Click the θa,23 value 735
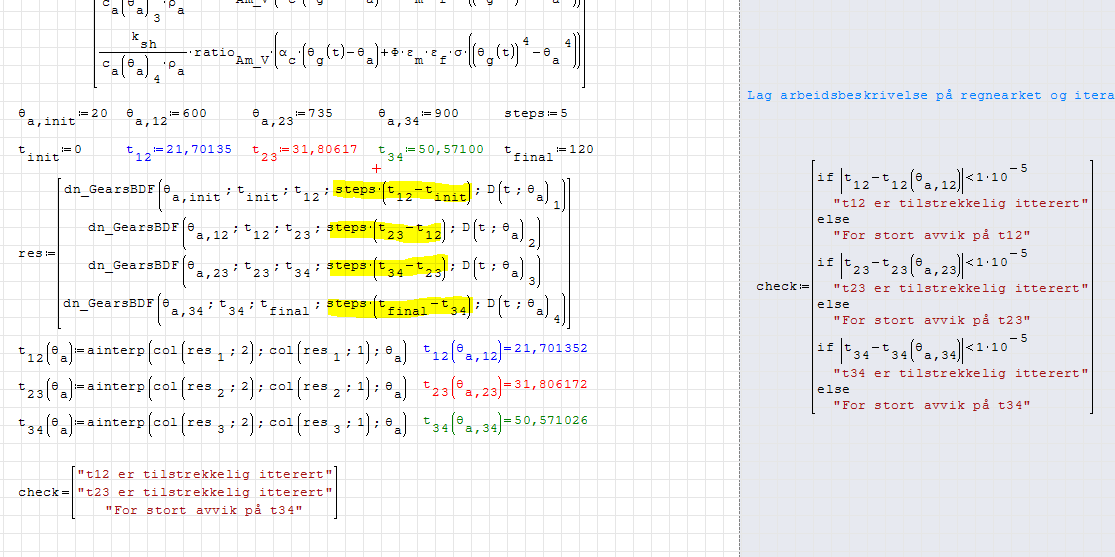The height and width of the screenshot is (557, 1115). click(321, 113)
